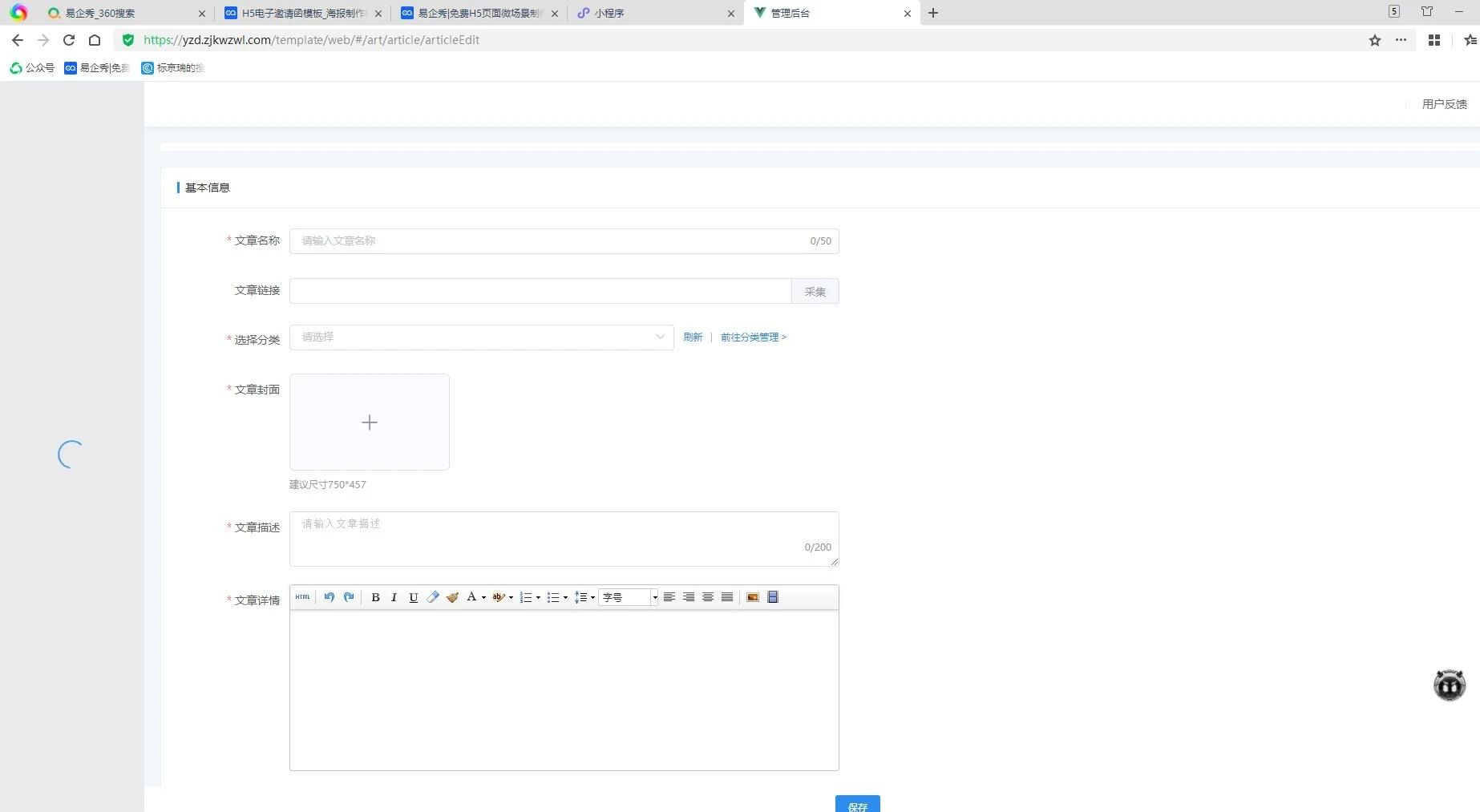Click the undo icon in the editor toolbar
Image resolution: width=1480 pixels, height=812 pixels.
pyautogui.click(x=330, y=597)
